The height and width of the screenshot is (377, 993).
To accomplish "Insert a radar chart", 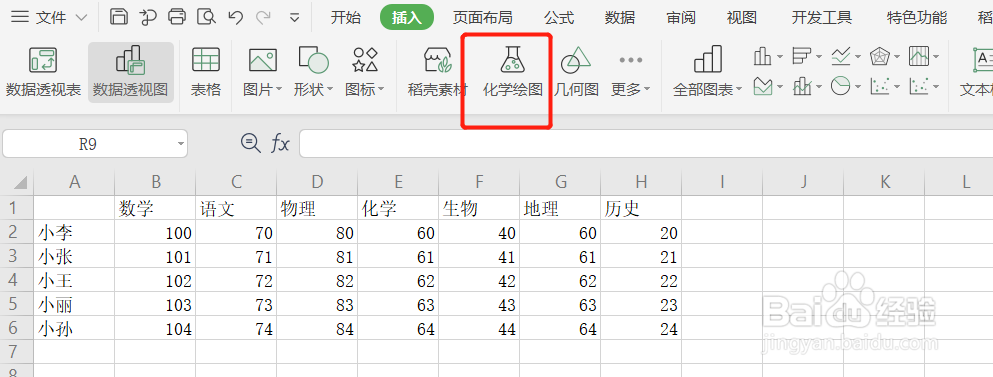I will [879, 57].
